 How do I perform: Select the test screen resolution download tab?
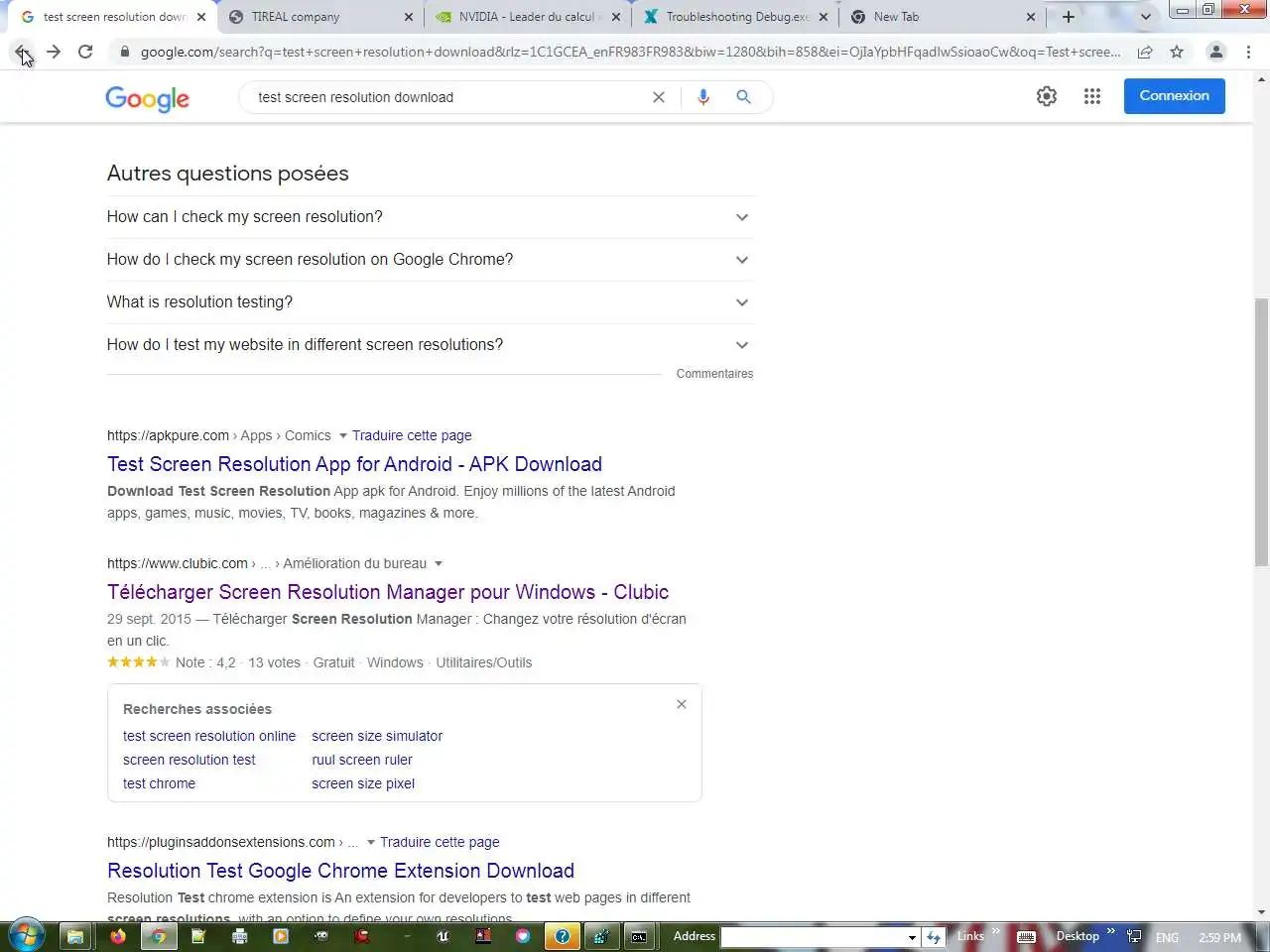pyautogui.click(x=112, y=17)
